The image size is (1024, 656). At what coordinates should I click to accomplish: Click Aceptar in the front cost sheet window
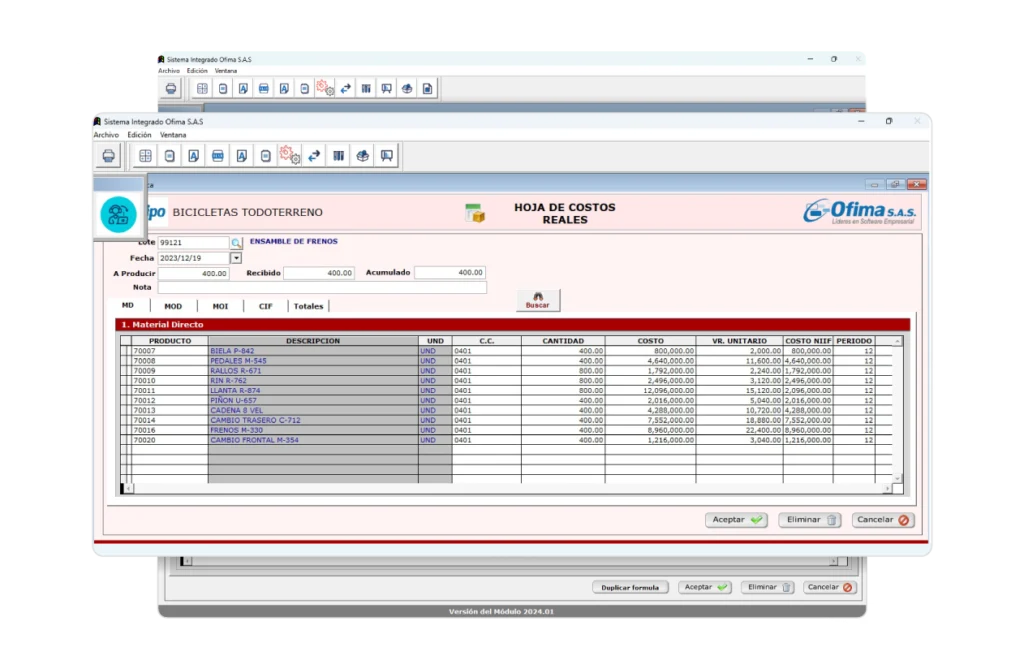click(736, 520)
